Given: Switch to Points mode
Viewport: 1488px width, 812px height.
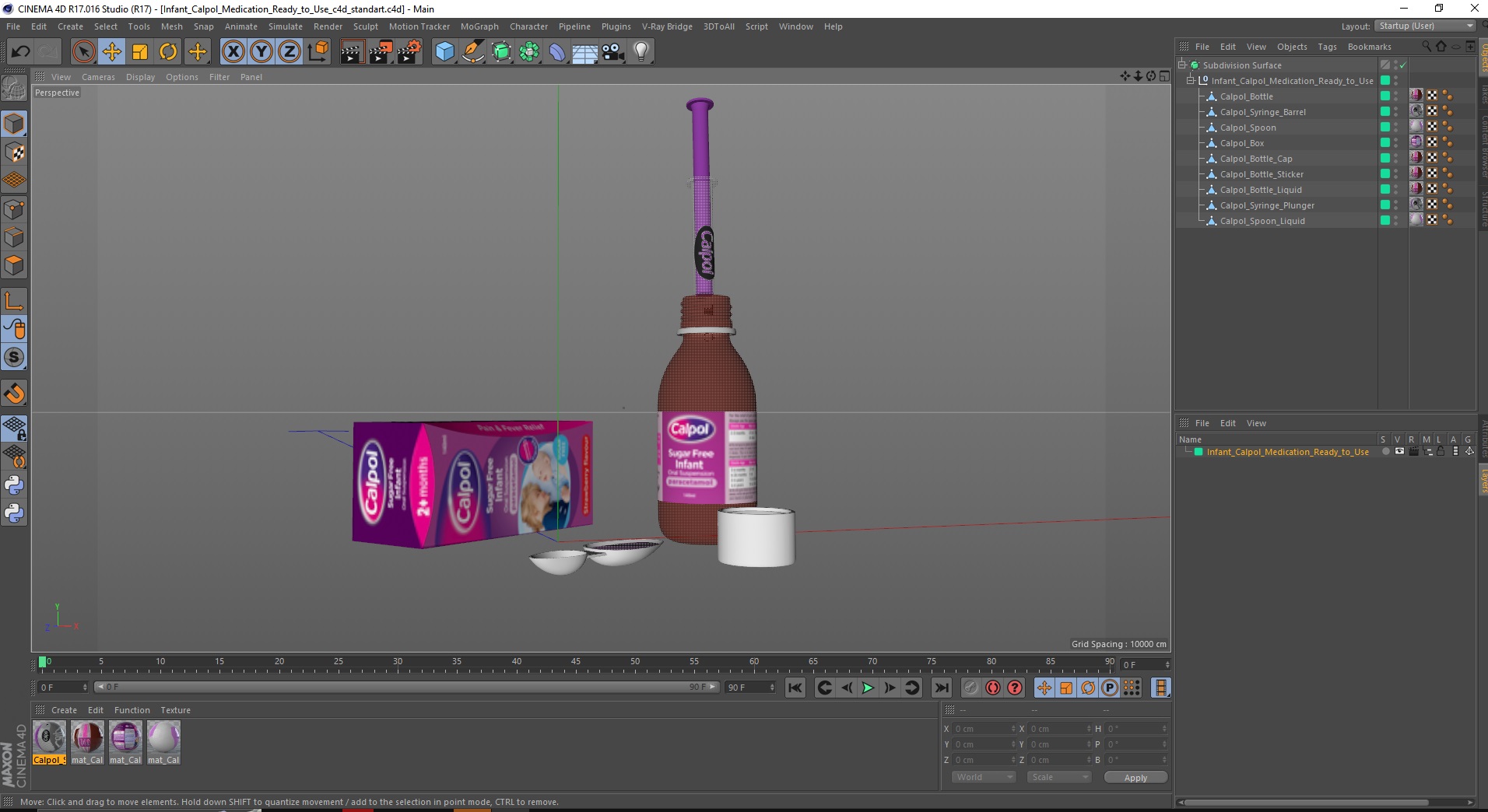Looking at the screenshot, I should [x=14, y=209].
